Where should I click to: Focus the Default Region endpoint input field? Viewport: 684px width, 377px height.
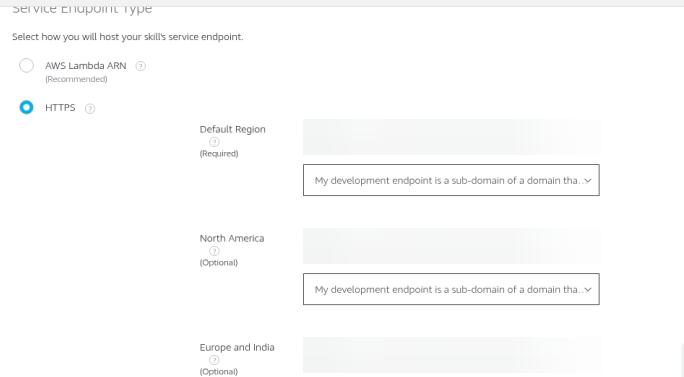point(451,137)
